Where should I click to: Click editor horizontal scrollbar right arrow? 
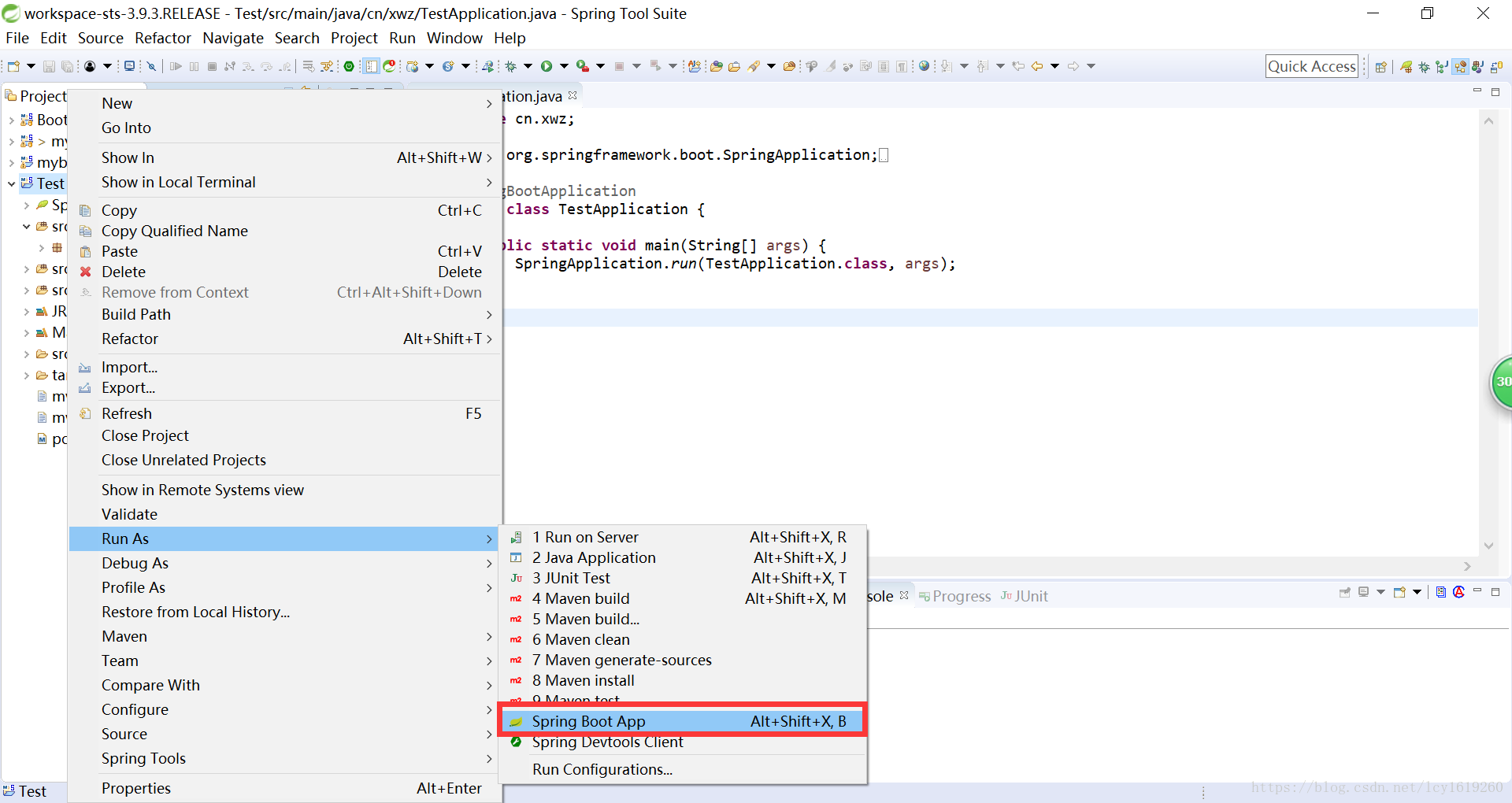(x=1467, y=566)
